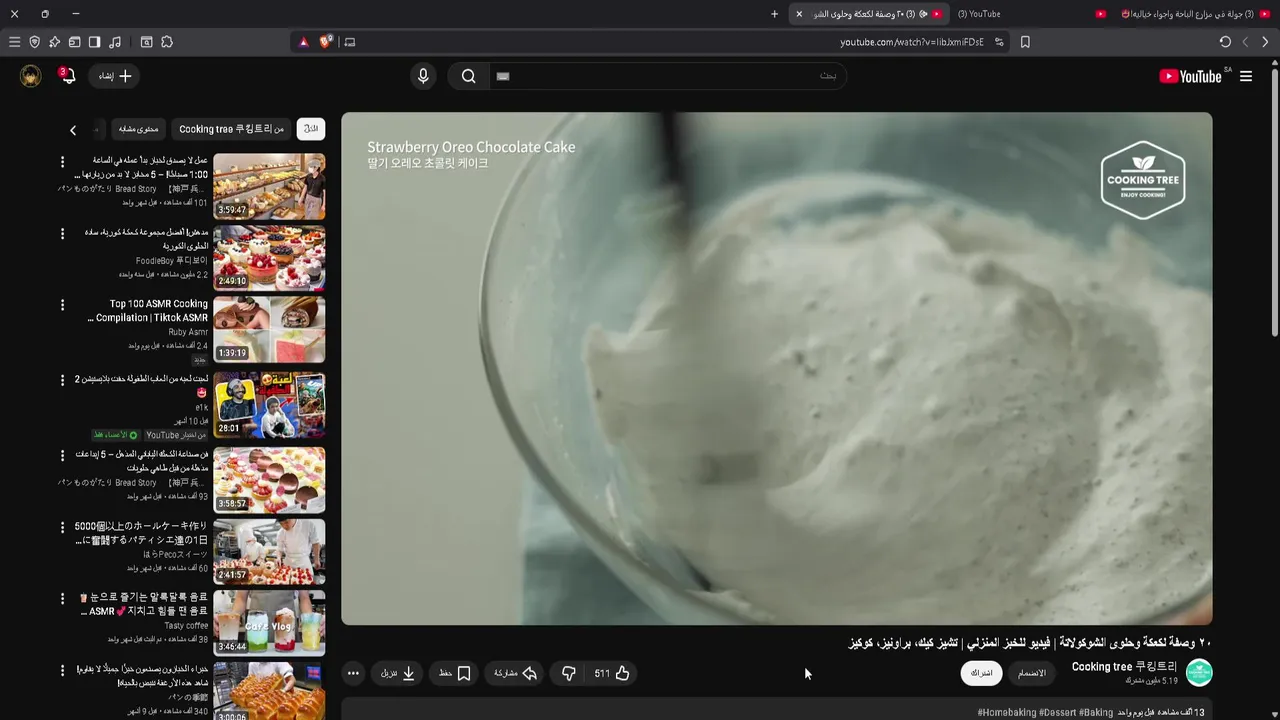Click the picture-in-picture icon in address bar
This screenshot has width=1280, height=720.
(349, 42)
